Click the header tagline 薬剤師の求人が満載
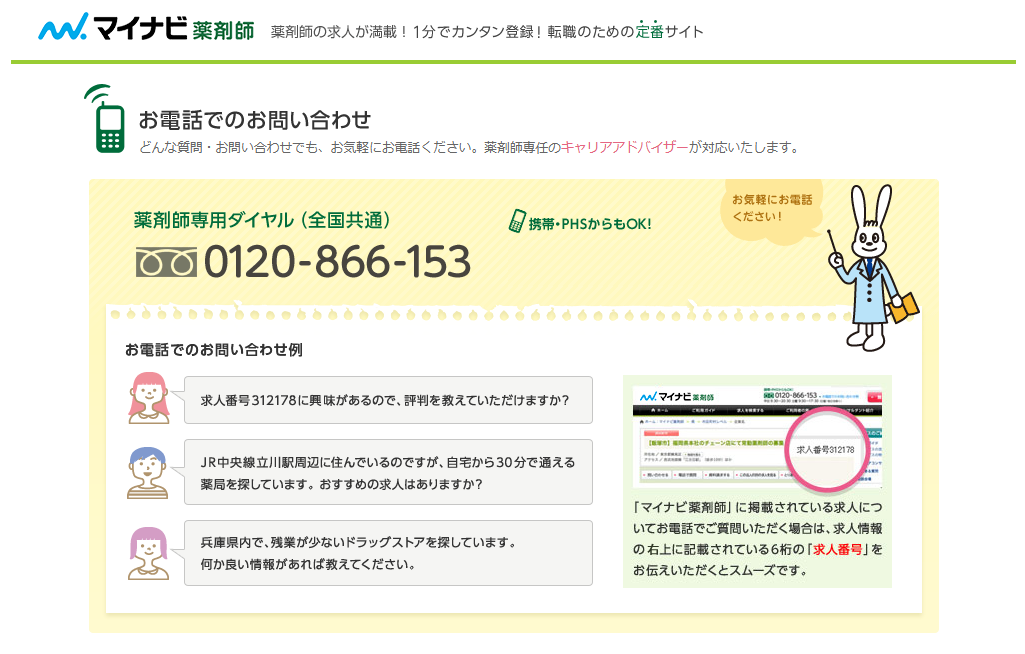This screenshot has height=654, width=1025. point(487,31)
